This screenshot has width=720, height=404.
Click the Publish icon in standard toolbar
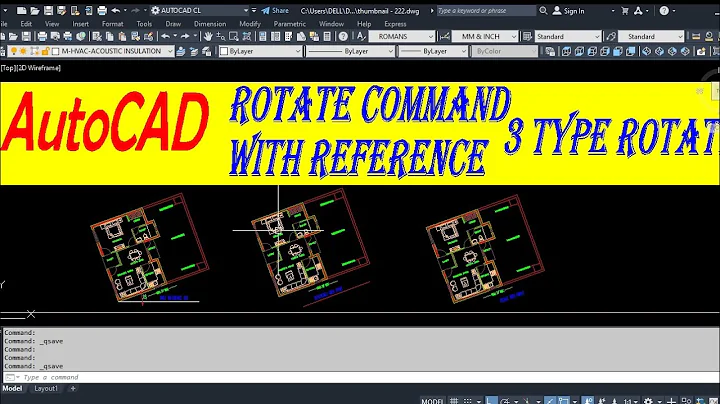coord(68,36)
